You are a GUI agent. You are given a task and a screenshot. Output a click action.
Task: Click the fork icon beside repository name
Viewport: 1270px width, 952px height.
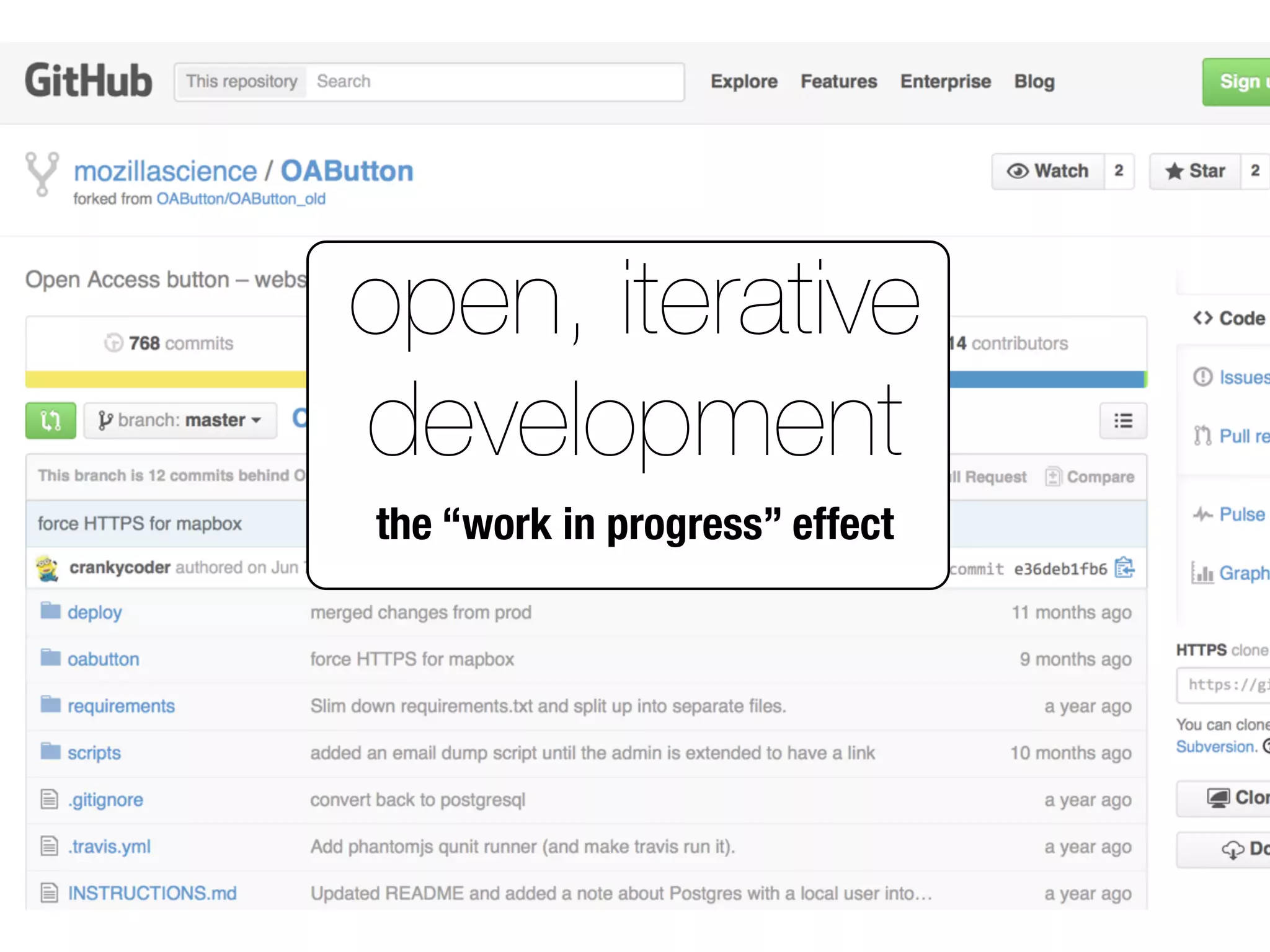coord(42,174)
